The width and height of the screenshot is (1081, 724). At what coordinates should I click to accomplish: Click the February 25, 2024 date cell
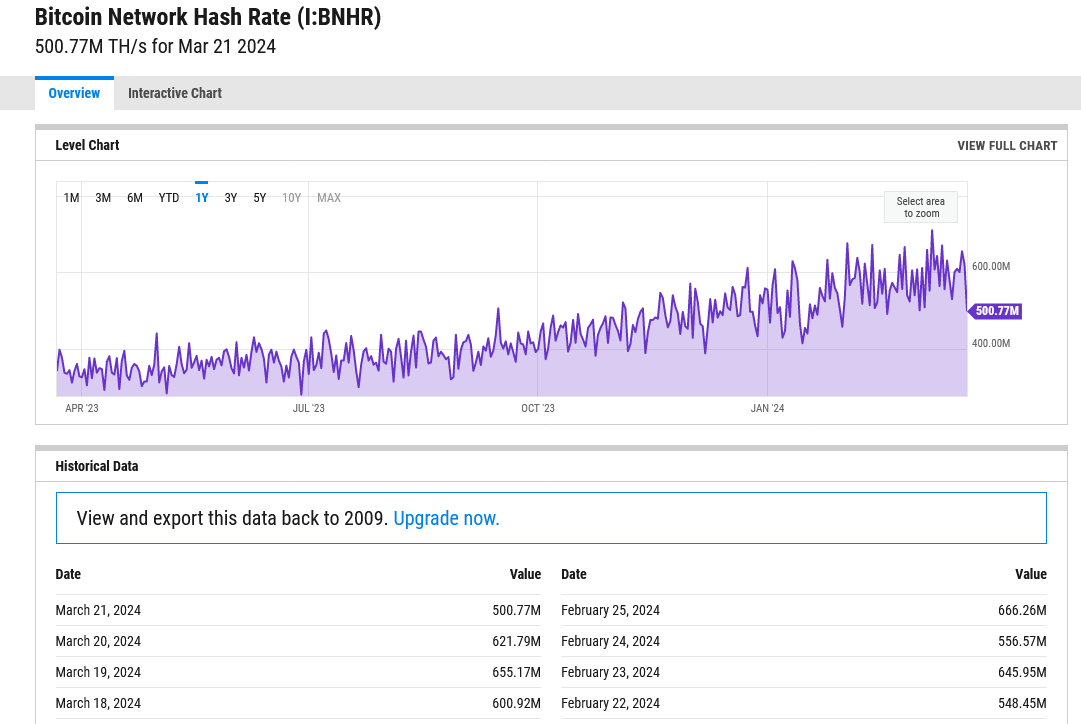pos(610,610)
